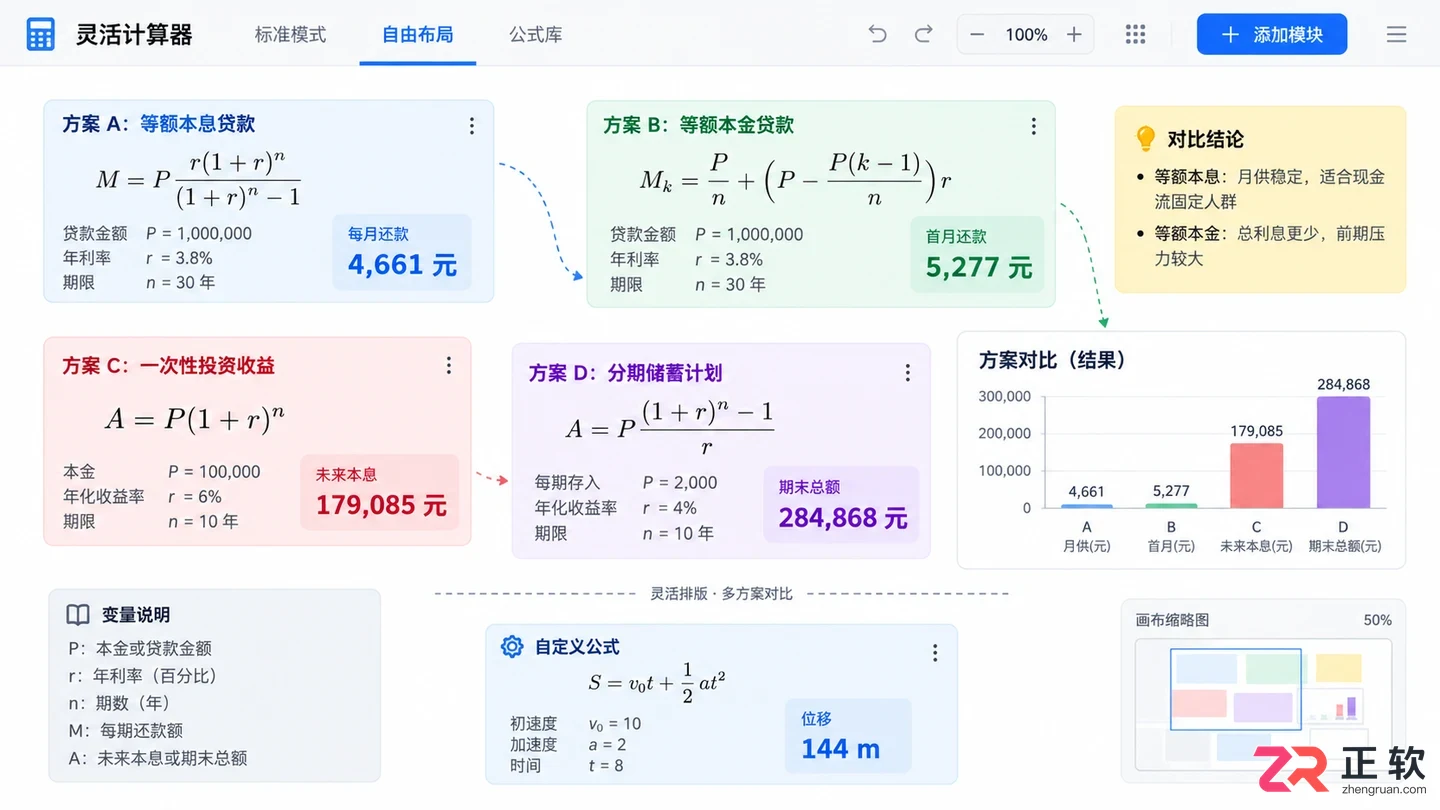Click the 首月还款 5,277 元 result
The height and width of the screenshot is (810, 1440).
(x=978, y=254)
